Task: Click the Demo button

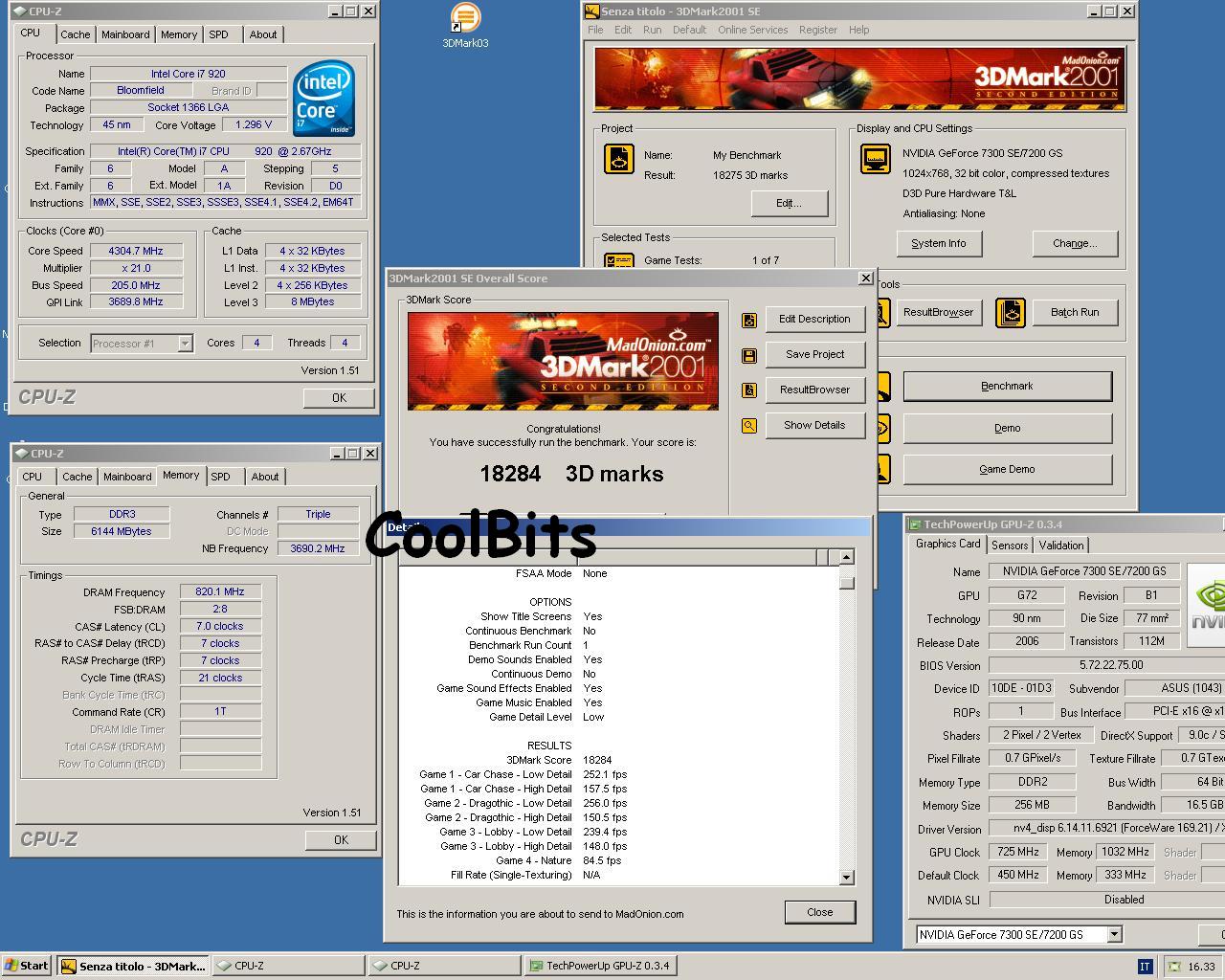Action: click(1008, 428)
